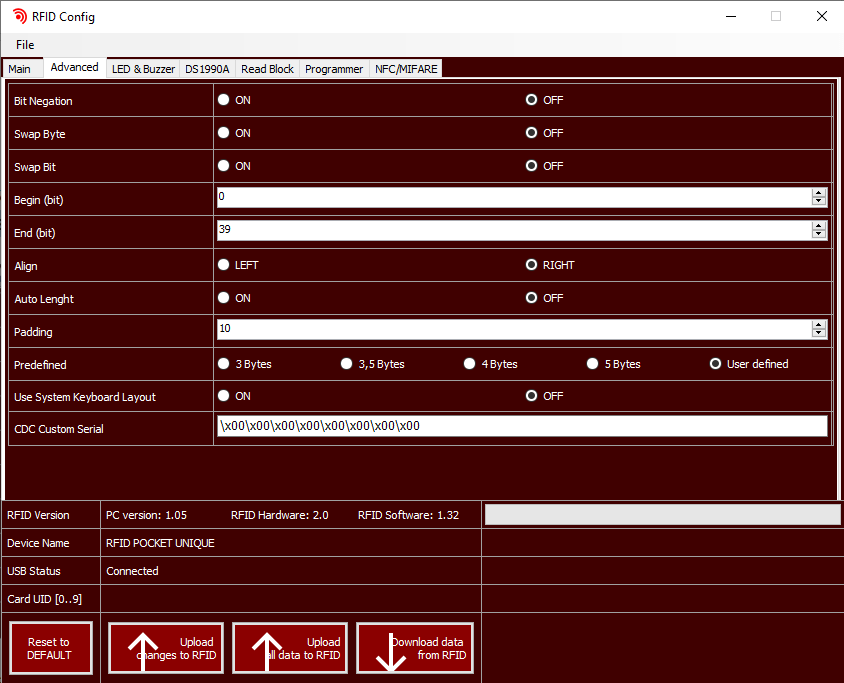
Task: Open the File menu
Action: [x=25, y=45]
